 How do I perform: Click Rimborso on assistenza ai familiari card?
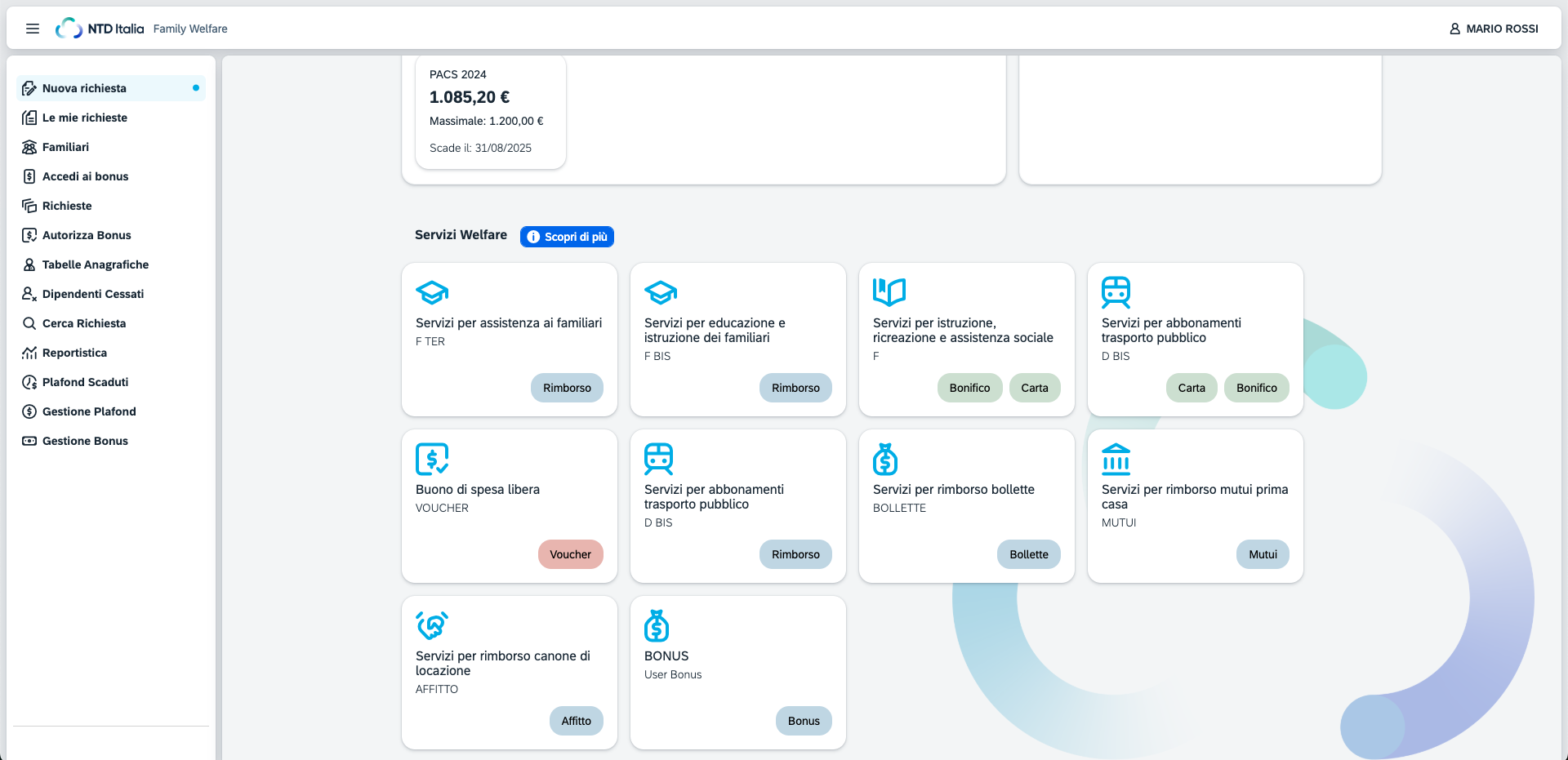[x=567, y=388]
